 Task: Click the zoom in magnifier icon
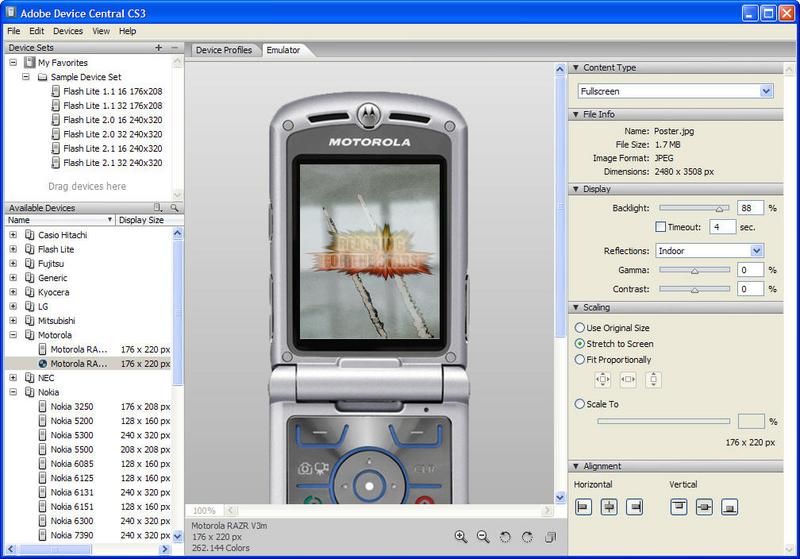click(461, 537)
